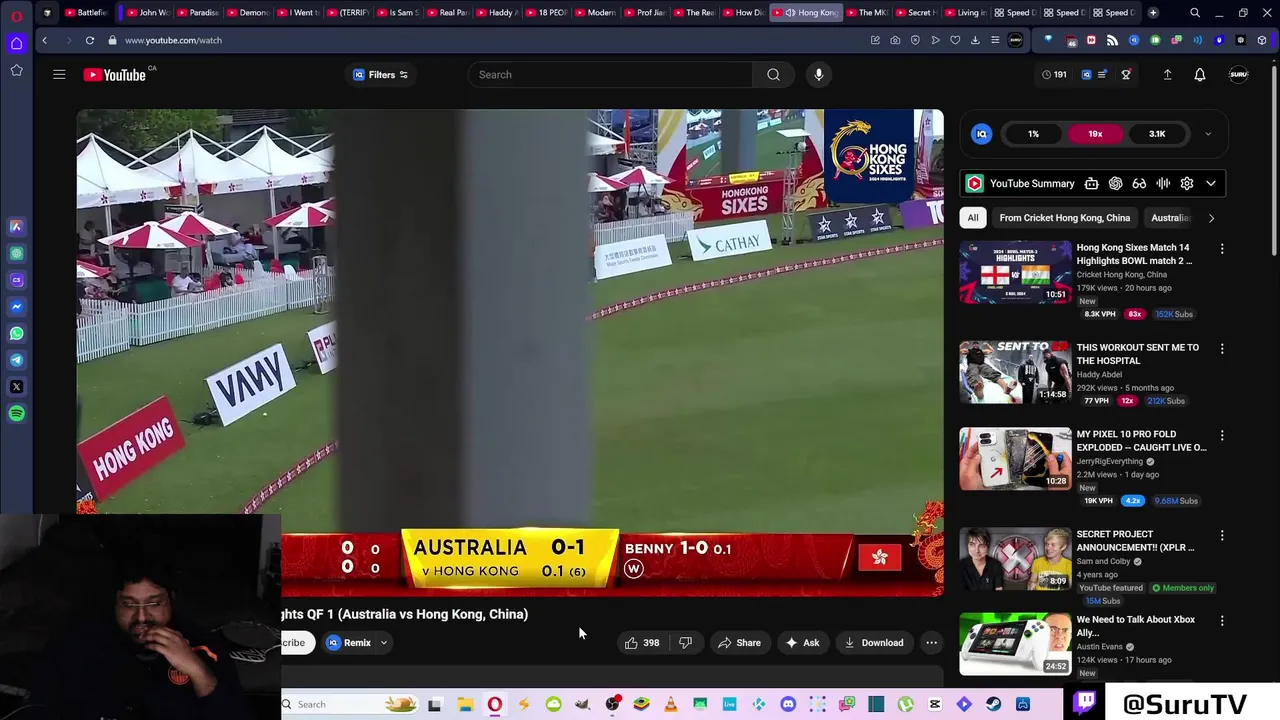Image resolution: width=1280 pixels, height=720 pixels.
Task: Open Austin Evans channel link
Action: (x=1098, y=647)
